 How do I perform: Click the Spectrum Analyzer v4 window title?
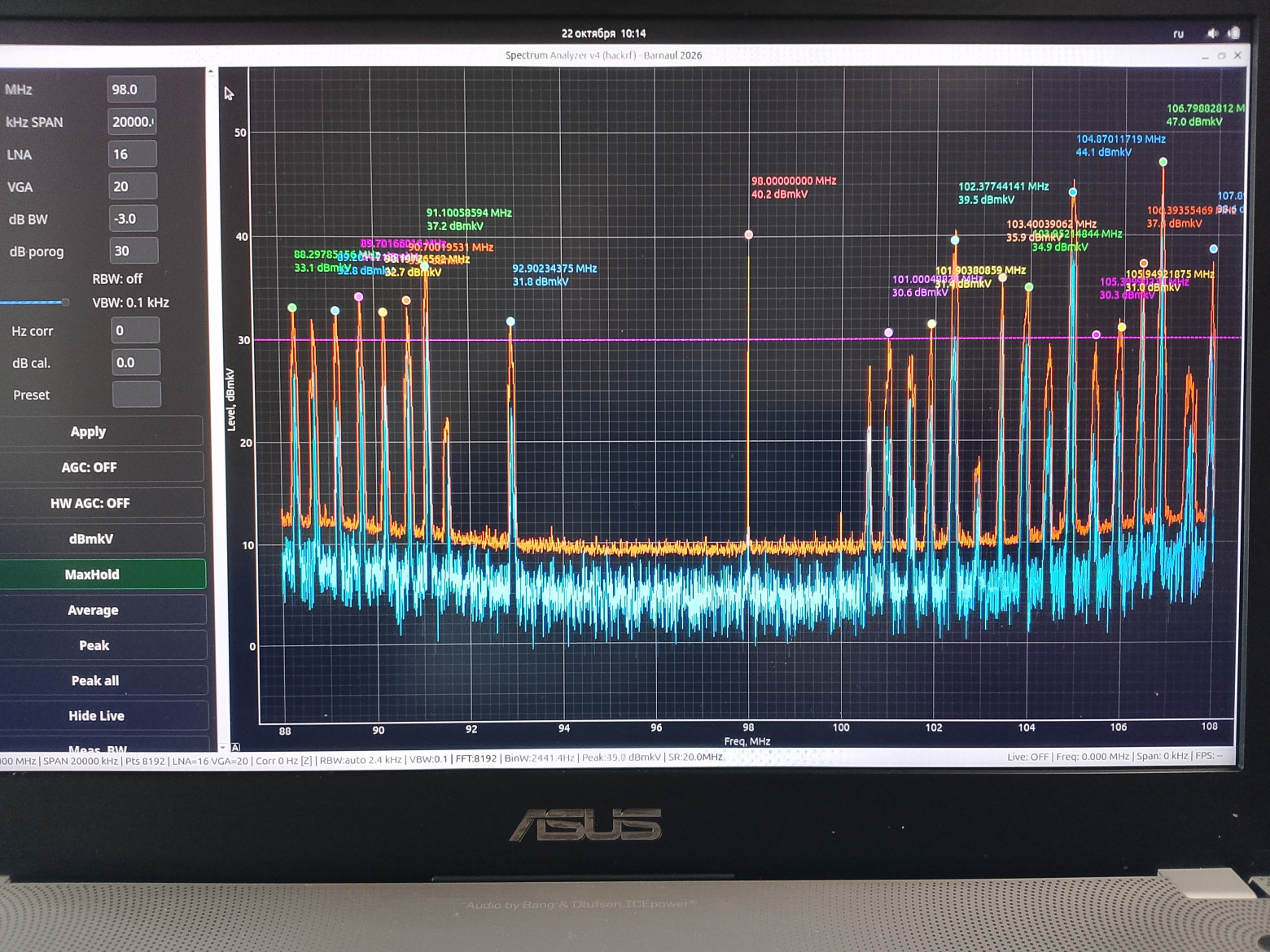[x=603, y=55]
